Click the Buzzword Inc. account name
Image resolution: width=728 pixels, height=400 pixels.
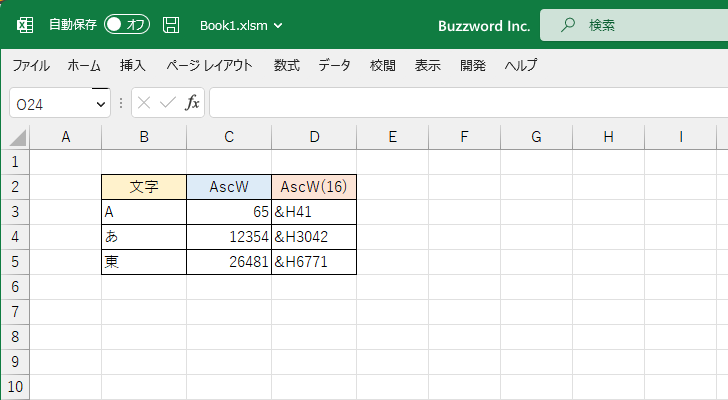[484, 26]
